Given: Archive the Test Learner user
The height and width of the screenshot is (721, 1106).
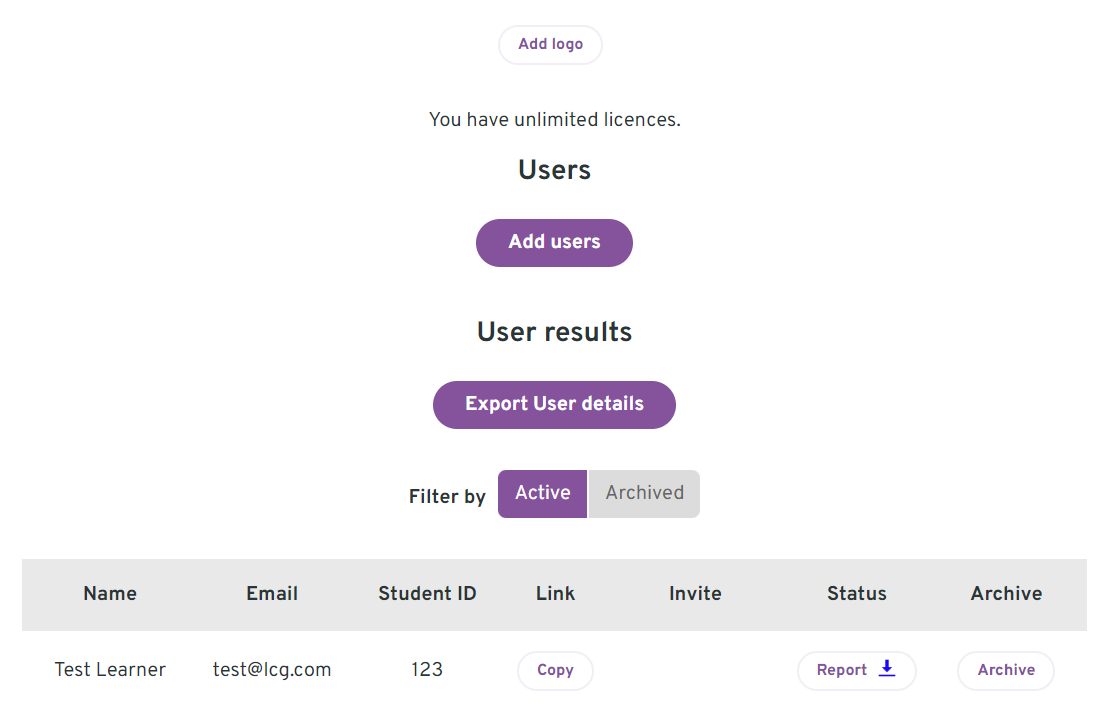Looking at the screenshot, I should (x=1006, y=670).
